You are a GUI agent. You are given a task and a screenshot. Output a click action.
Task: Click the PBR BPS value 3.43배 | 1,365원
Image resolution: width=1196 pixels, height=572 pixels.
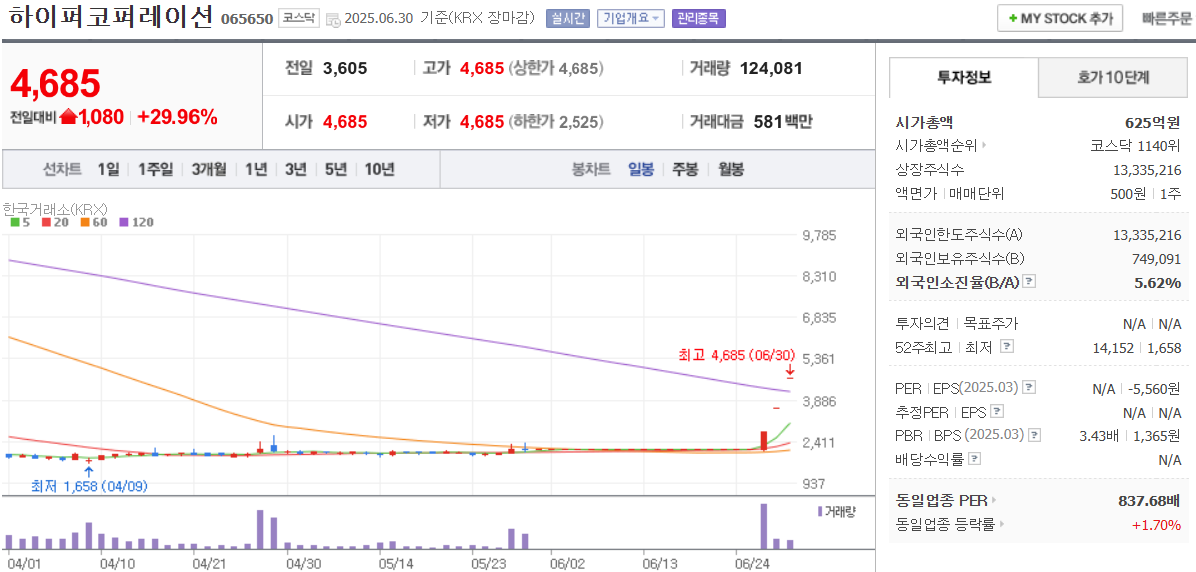tap(1130, 435)
